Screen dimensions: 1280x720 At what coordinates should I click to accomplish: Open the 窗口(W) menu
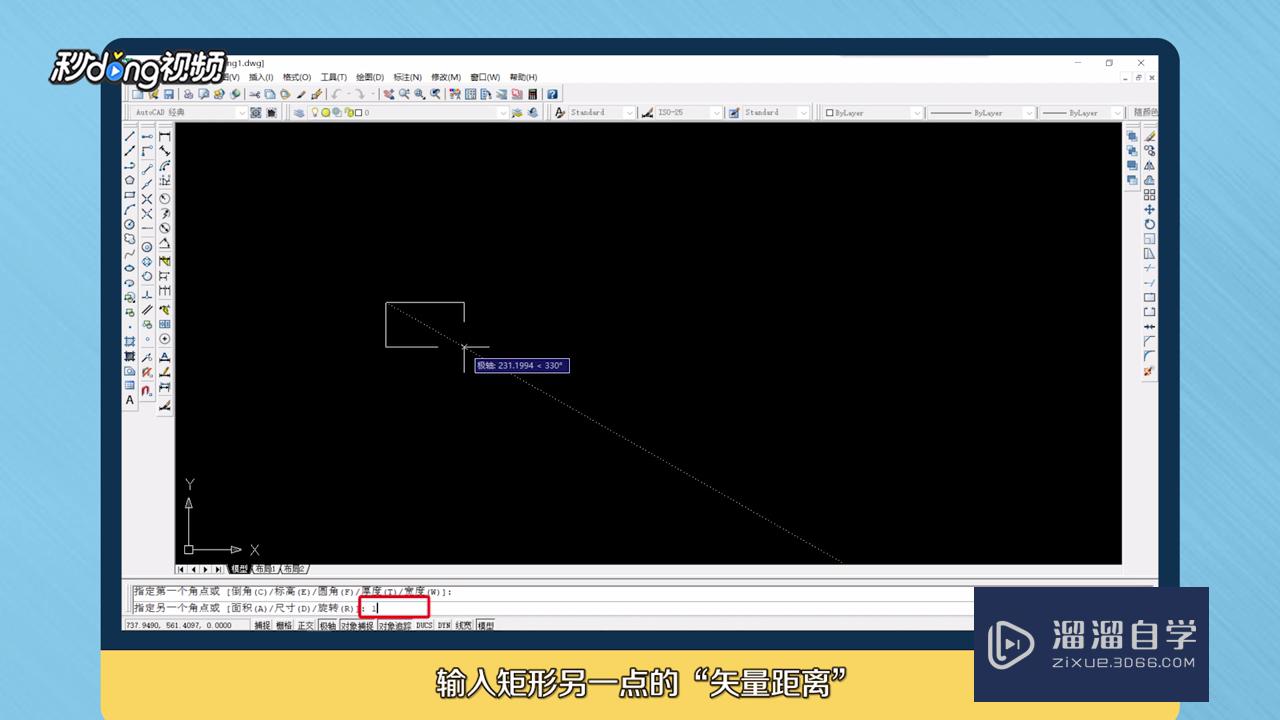pos(485,77)
